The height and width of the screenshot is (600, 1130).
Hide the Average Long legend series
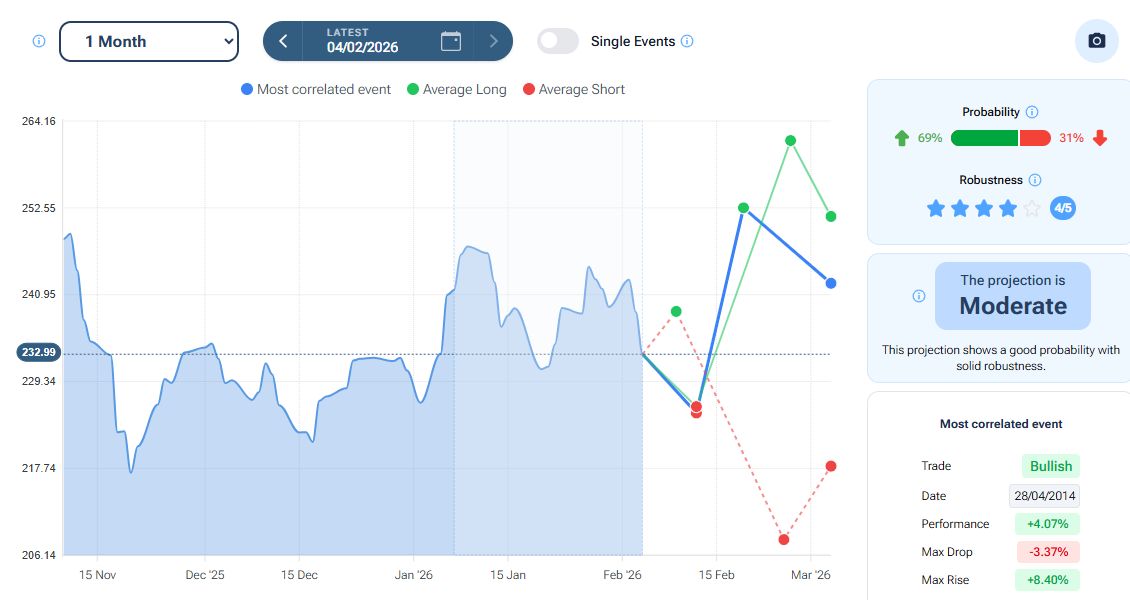pyautogui.click(x=457, y=89)
